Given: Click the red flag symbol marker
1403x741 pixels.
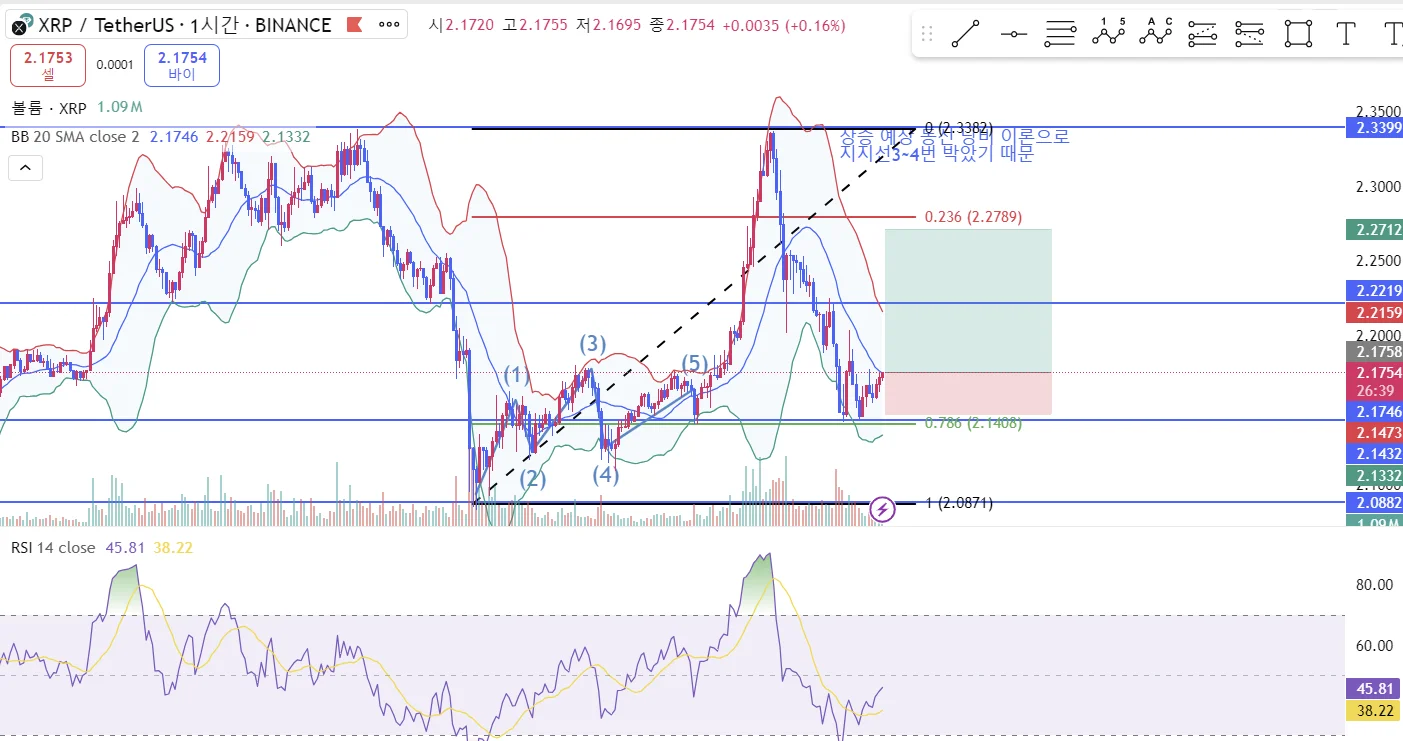Looking at the screenshot, I should point(353,25).
